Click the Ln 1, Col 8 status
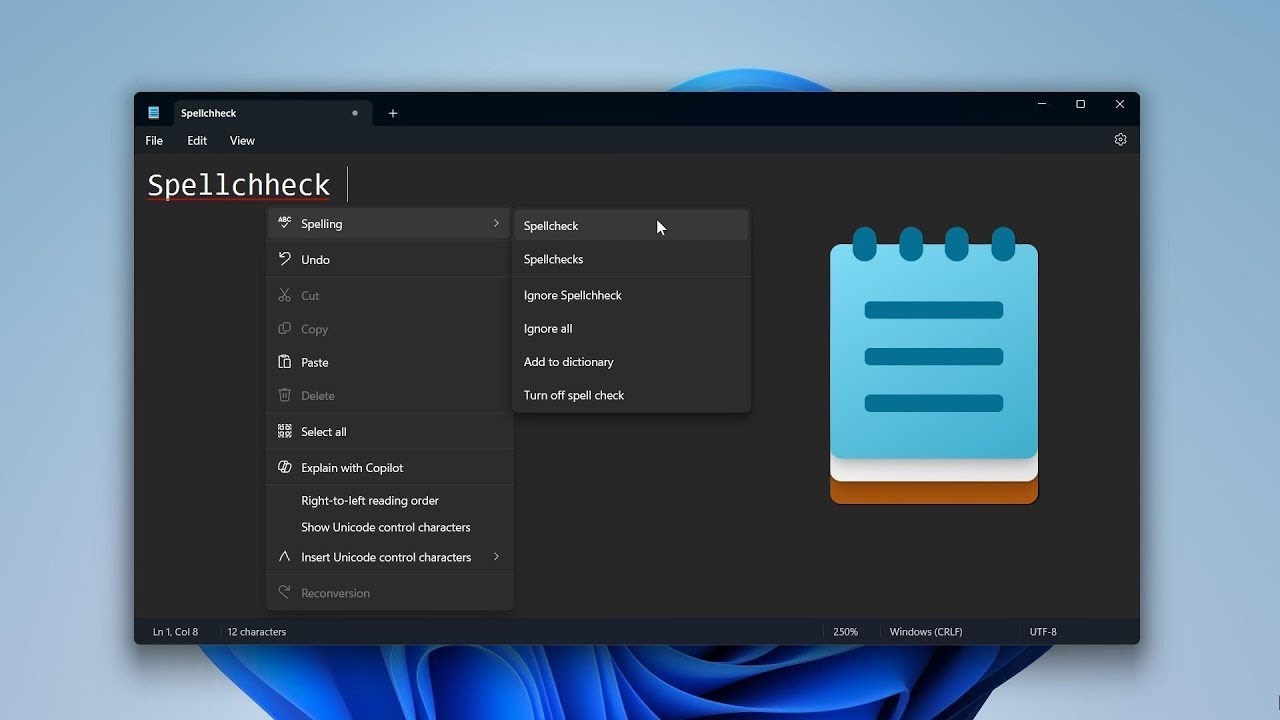The width and height of the screenshot is (1280, 720). coord(175,632)
